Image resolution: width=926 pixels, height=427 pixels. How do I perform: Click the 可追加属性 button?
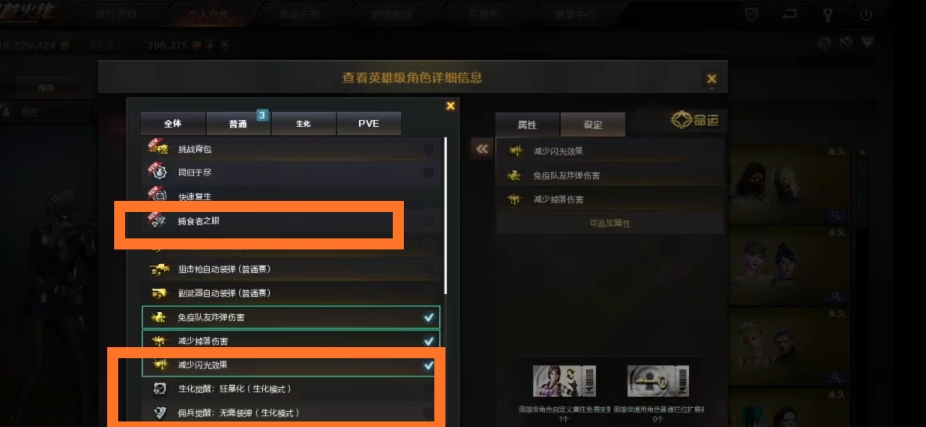610,223
